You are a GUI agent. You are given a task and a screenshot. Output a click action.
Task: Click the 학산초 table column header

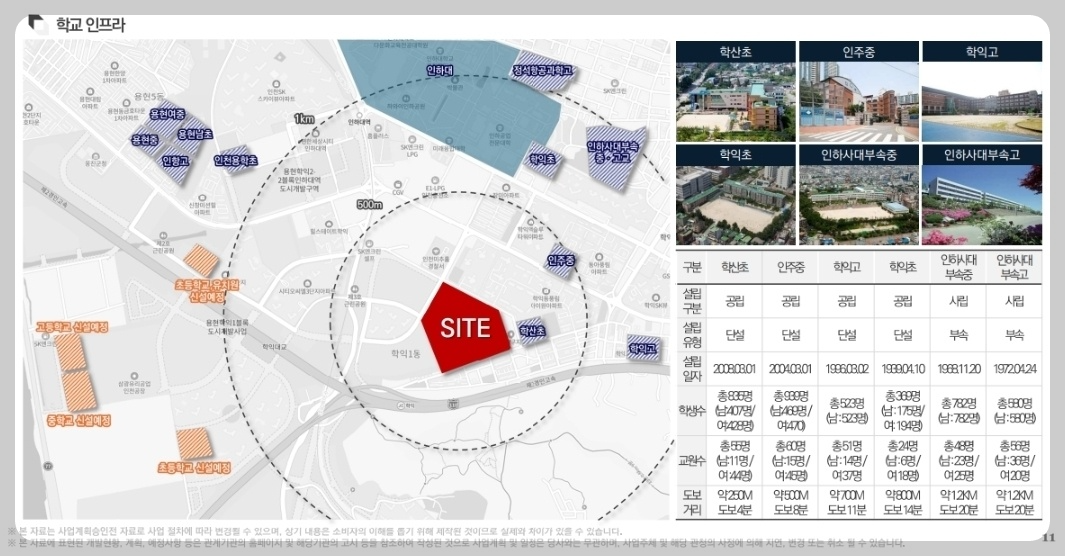tap(735, 267)
